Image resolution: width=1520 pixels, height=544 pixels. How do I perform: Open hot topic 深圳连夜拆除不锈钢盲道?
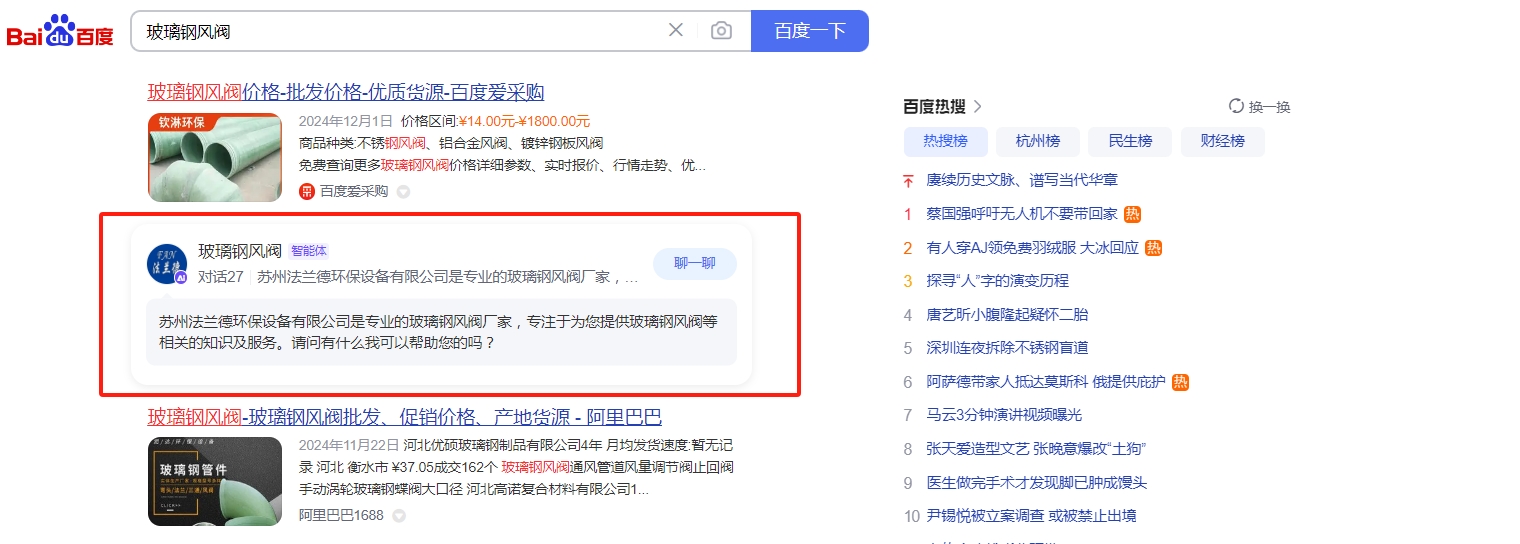[1007, 348]
